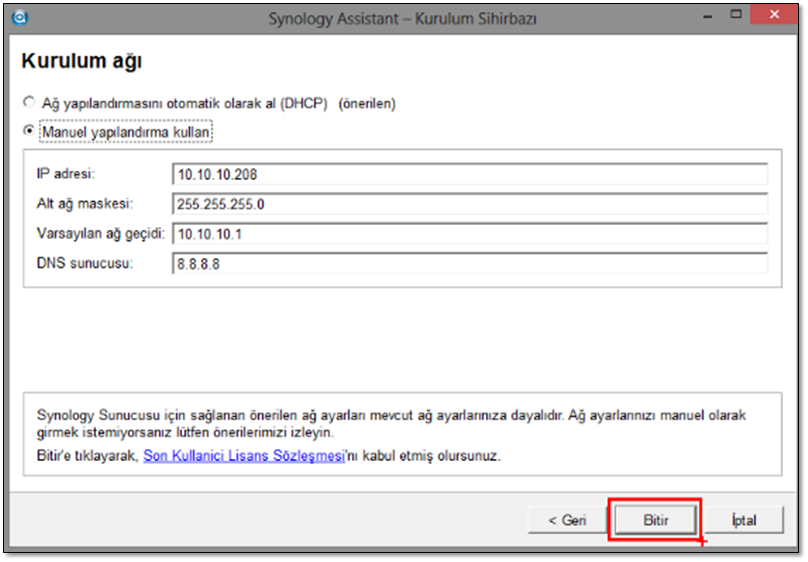Click the Kurulum ağı heading text
The height and width of the screenshot is (562, 808).
(82, 61)
